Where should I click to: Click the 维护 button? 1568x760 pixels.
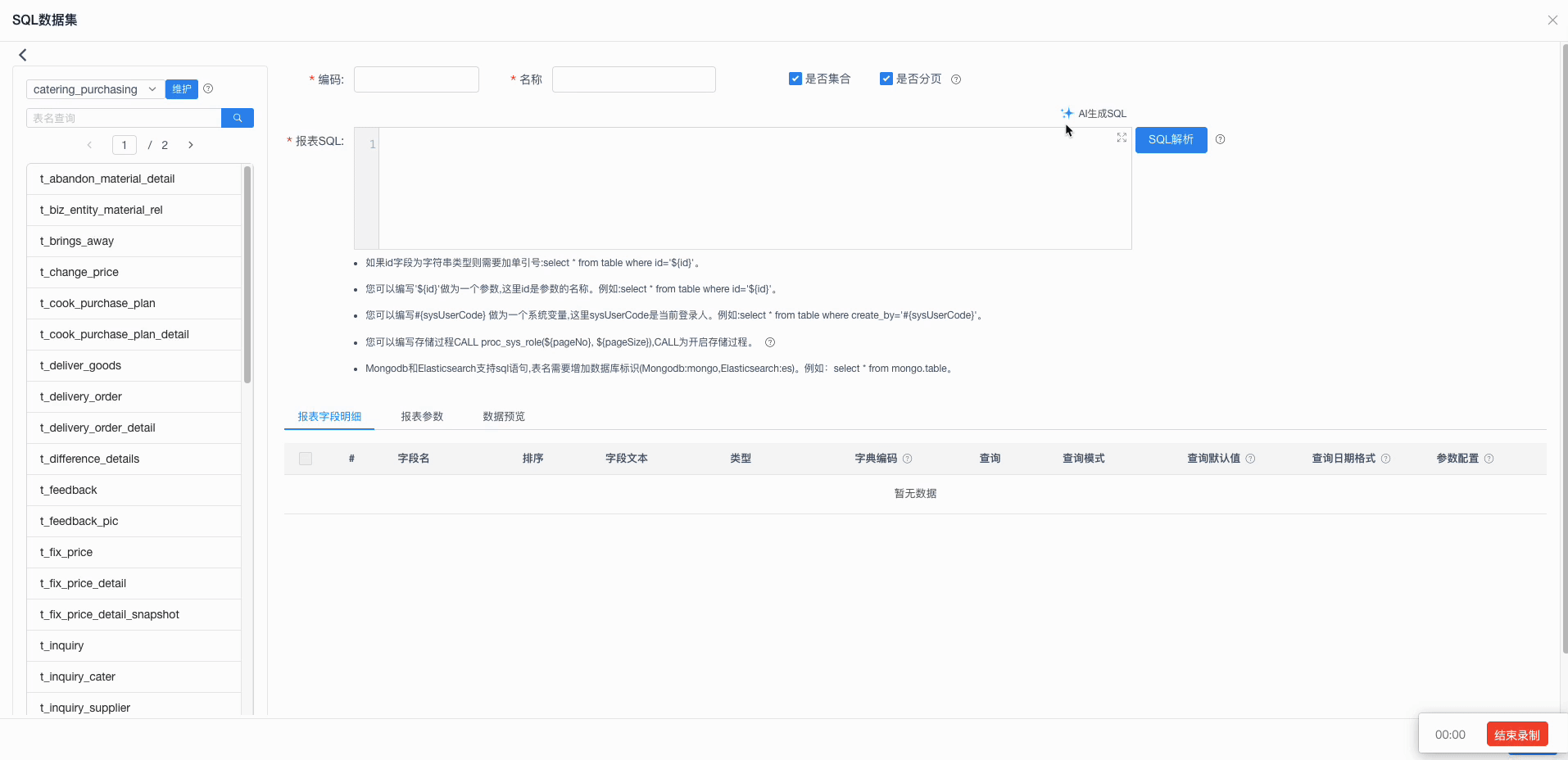click(x=182, y=89)
